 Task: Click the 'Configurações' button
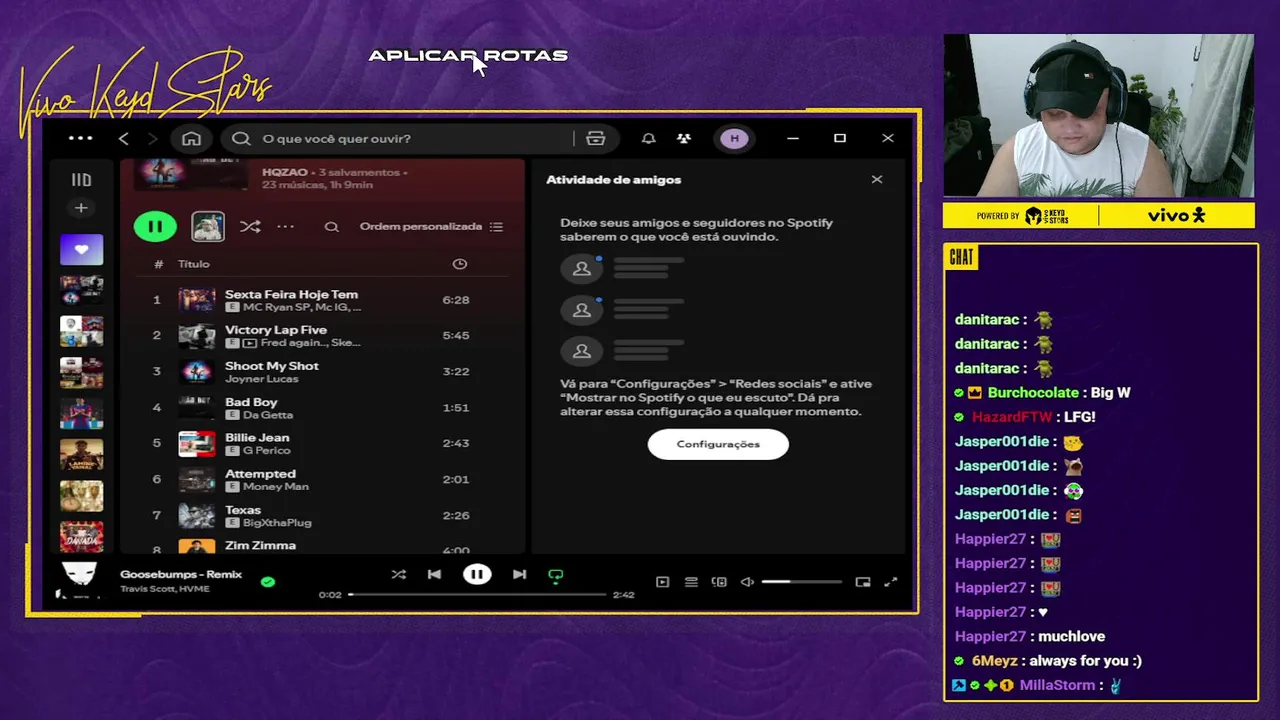(x=718, y=444)
